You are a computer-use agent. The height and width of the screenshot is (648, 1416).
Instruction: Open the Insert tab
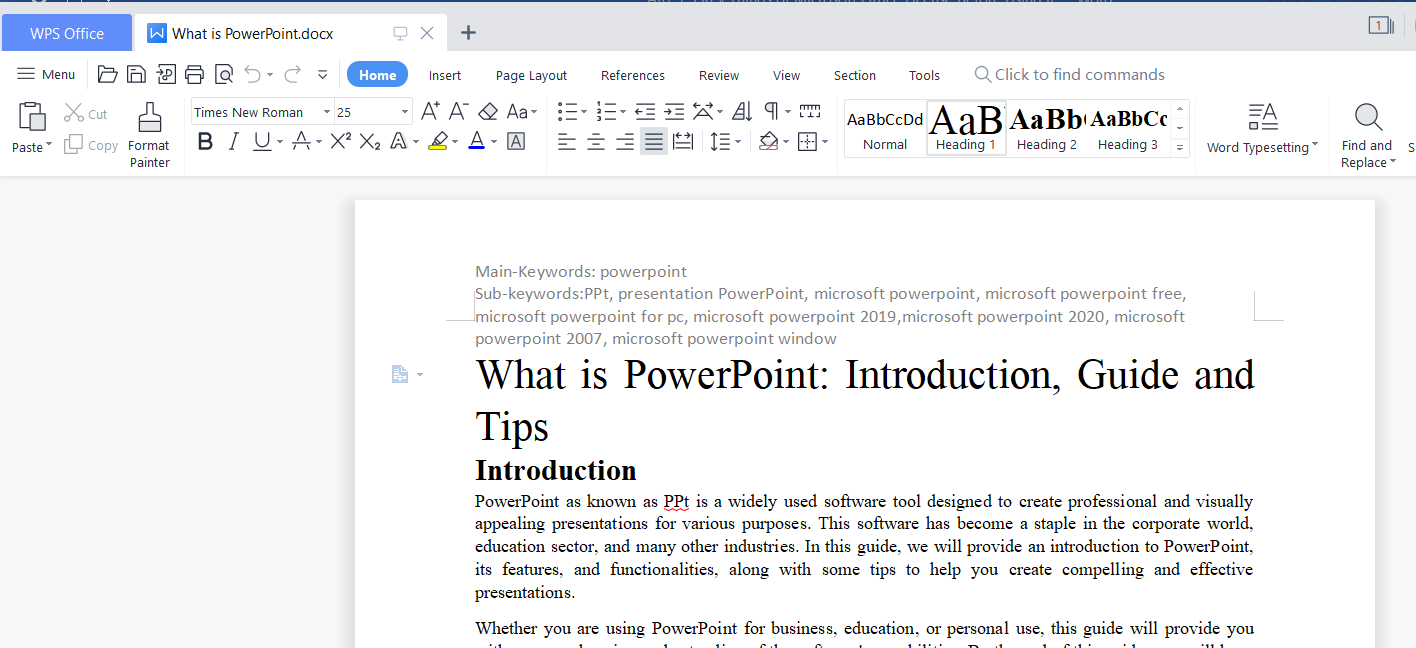[445, 75]
